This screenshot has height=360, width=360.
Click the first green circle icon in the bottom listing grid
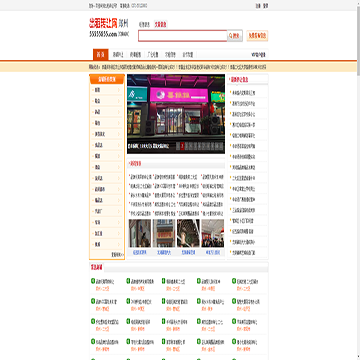93,281
